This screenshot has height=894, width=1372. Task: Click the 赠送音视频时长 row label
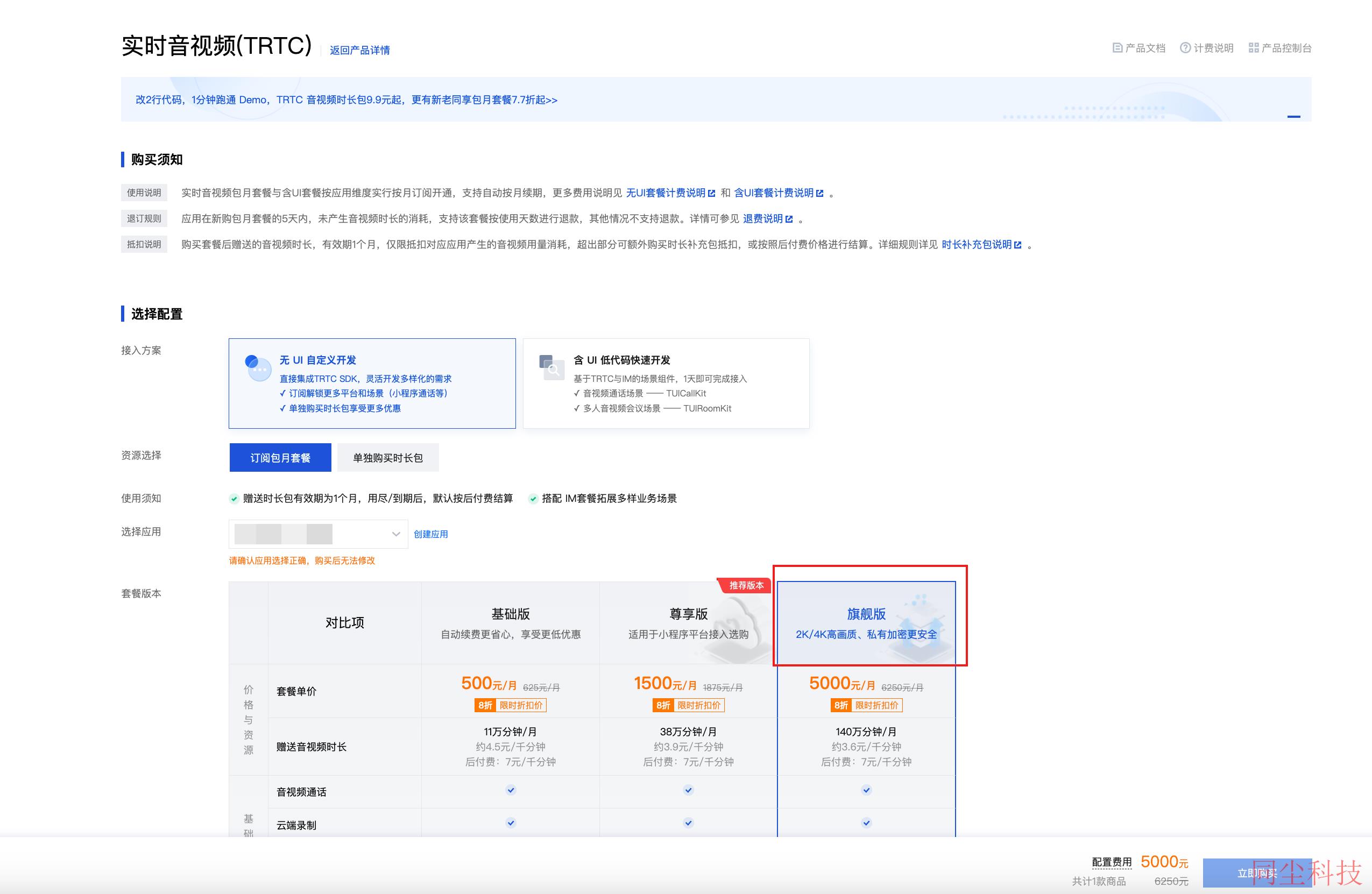tap(312, 747)
